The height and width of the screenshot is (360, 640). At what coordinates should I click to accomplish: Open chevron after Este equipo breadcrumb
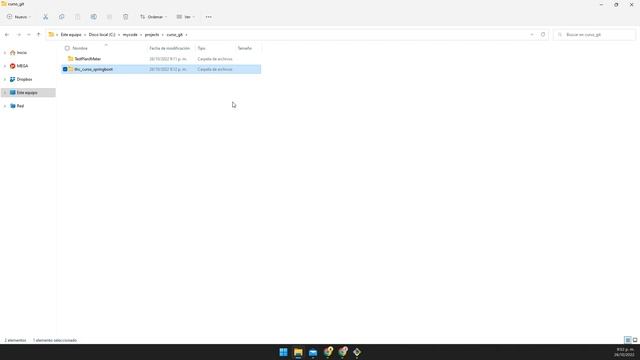[x=85, y=35]
